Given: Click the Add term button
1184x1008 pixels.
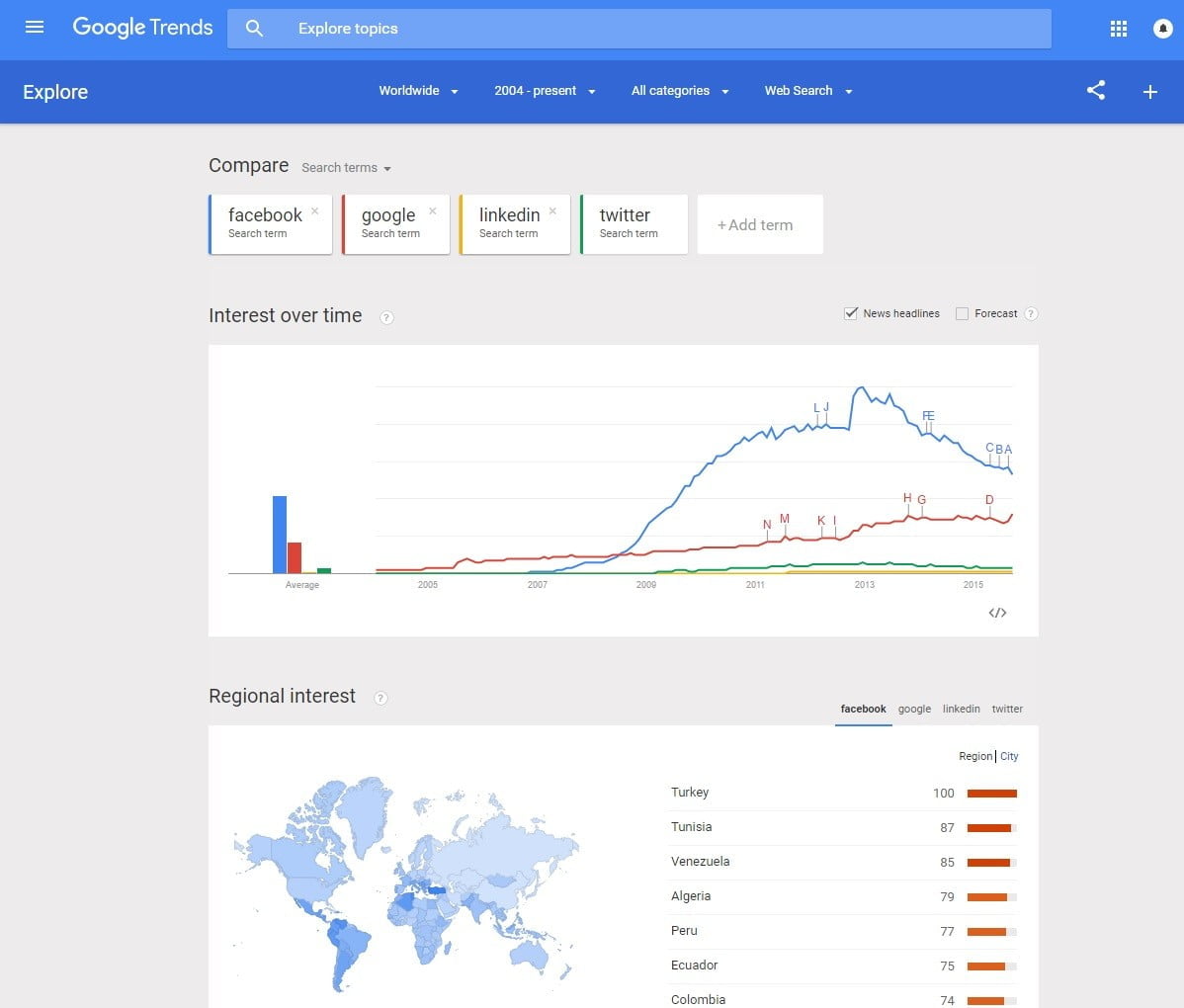Looking at the screenshot, I should coord(760,224).
